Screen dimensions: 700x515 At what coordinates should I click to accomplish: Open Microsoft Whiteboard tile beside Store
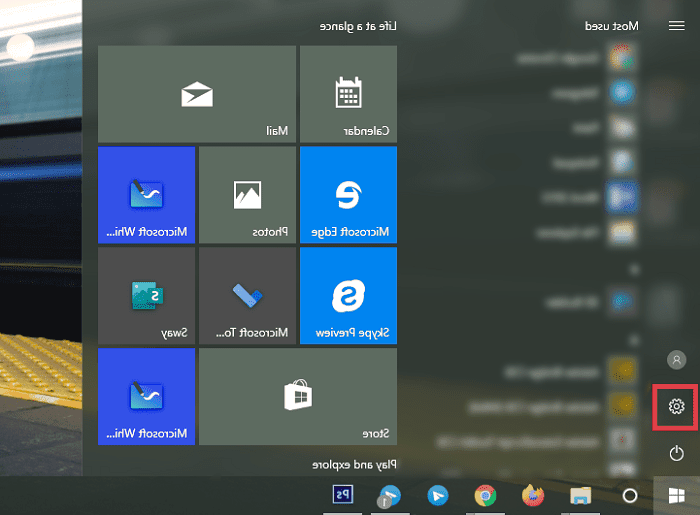click(146, 396)
